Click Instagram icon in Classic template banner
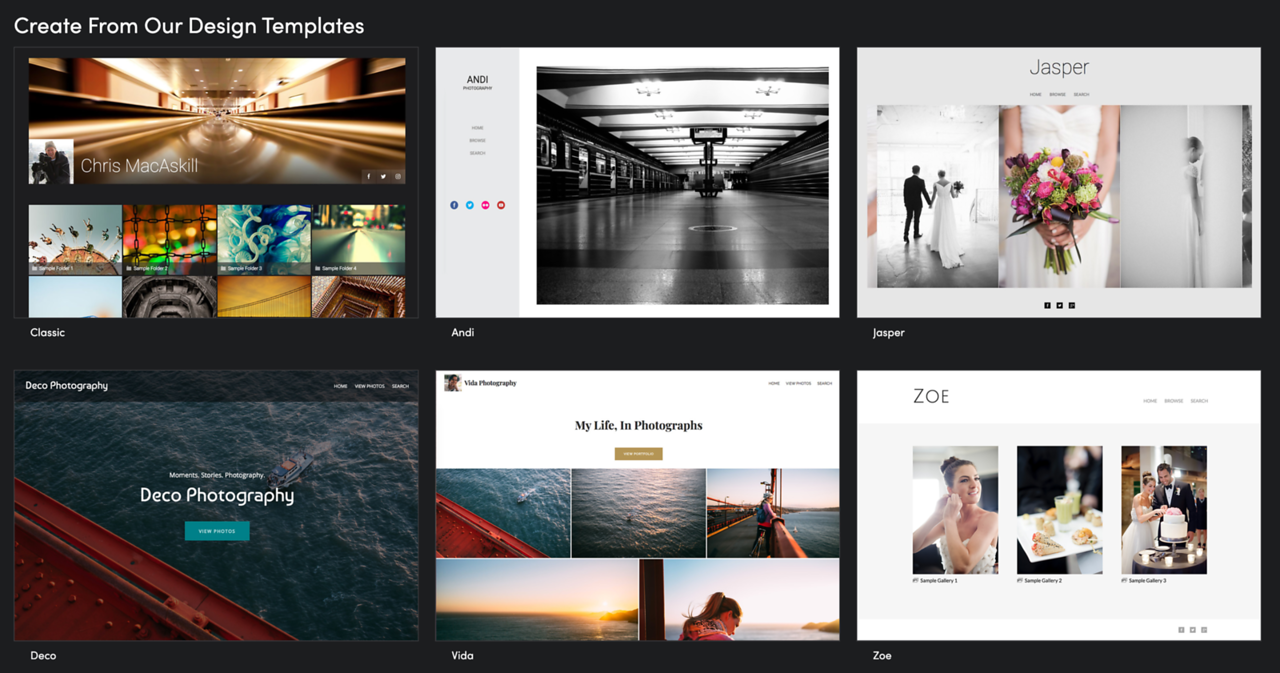The image size is (1280, 673). pyautogui.click(x=398, y=176)
